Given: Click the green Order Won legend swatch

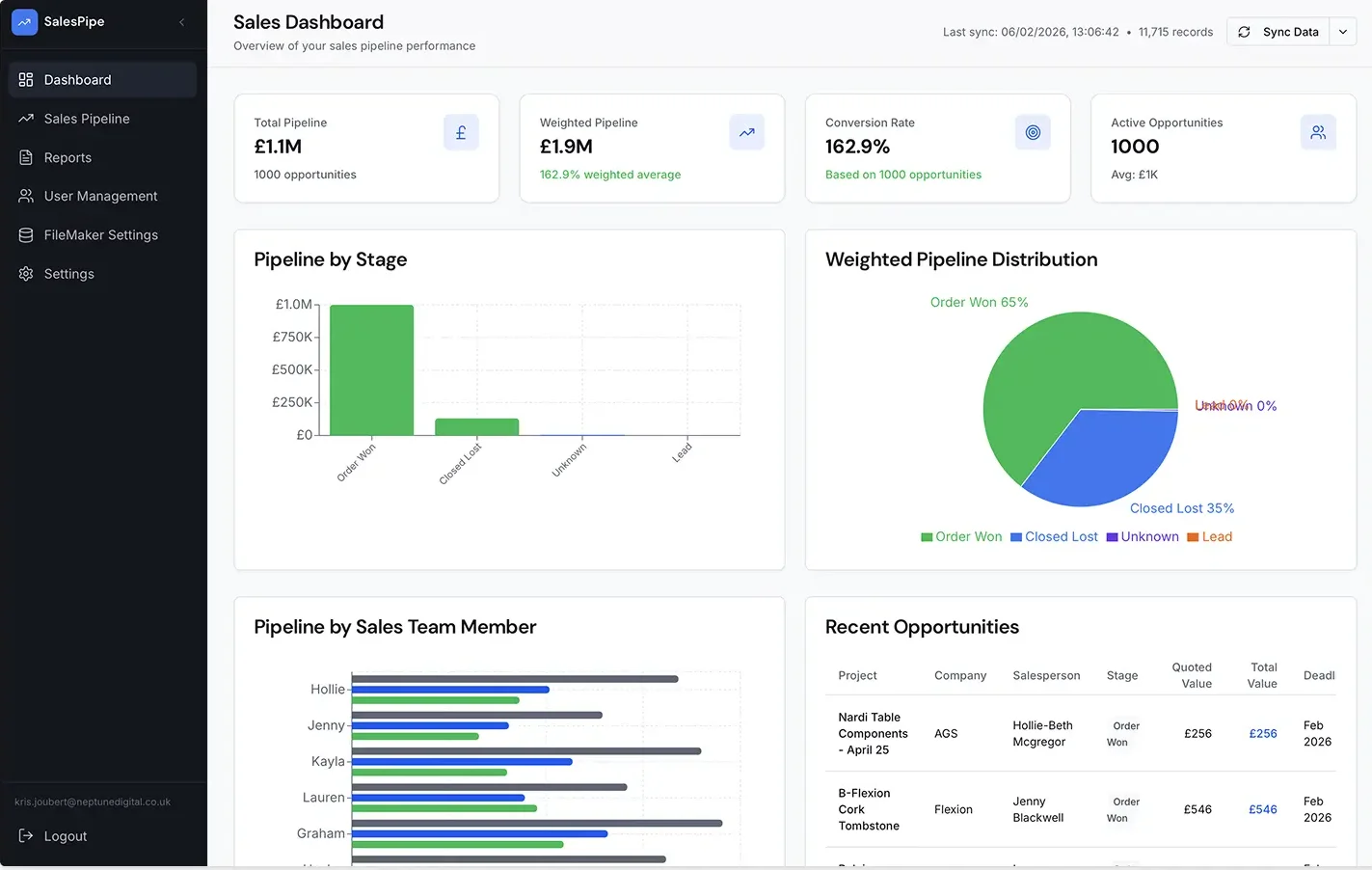Looking at the screenshot, I should click(927, 537).
